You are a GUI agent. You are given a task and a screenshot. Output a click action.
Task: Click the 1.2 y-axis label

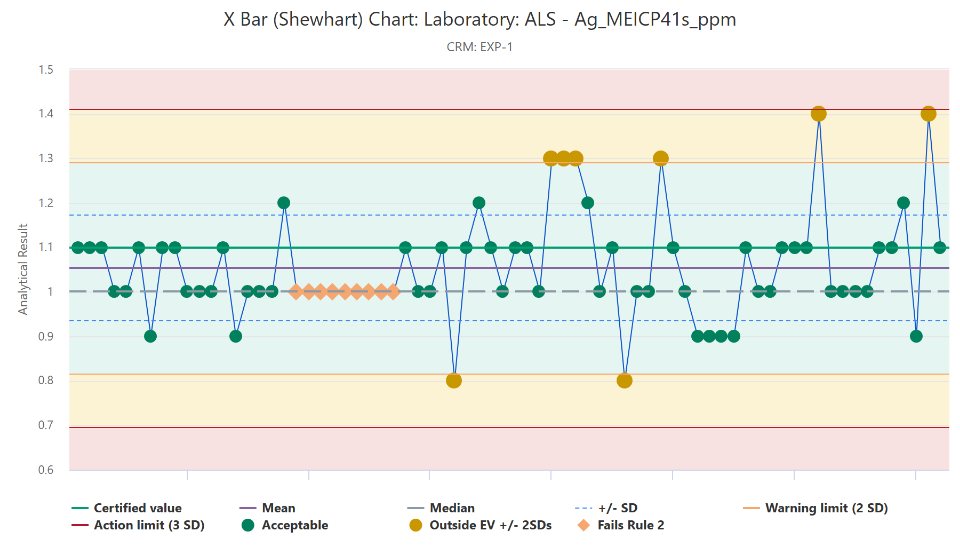point(46,203)
